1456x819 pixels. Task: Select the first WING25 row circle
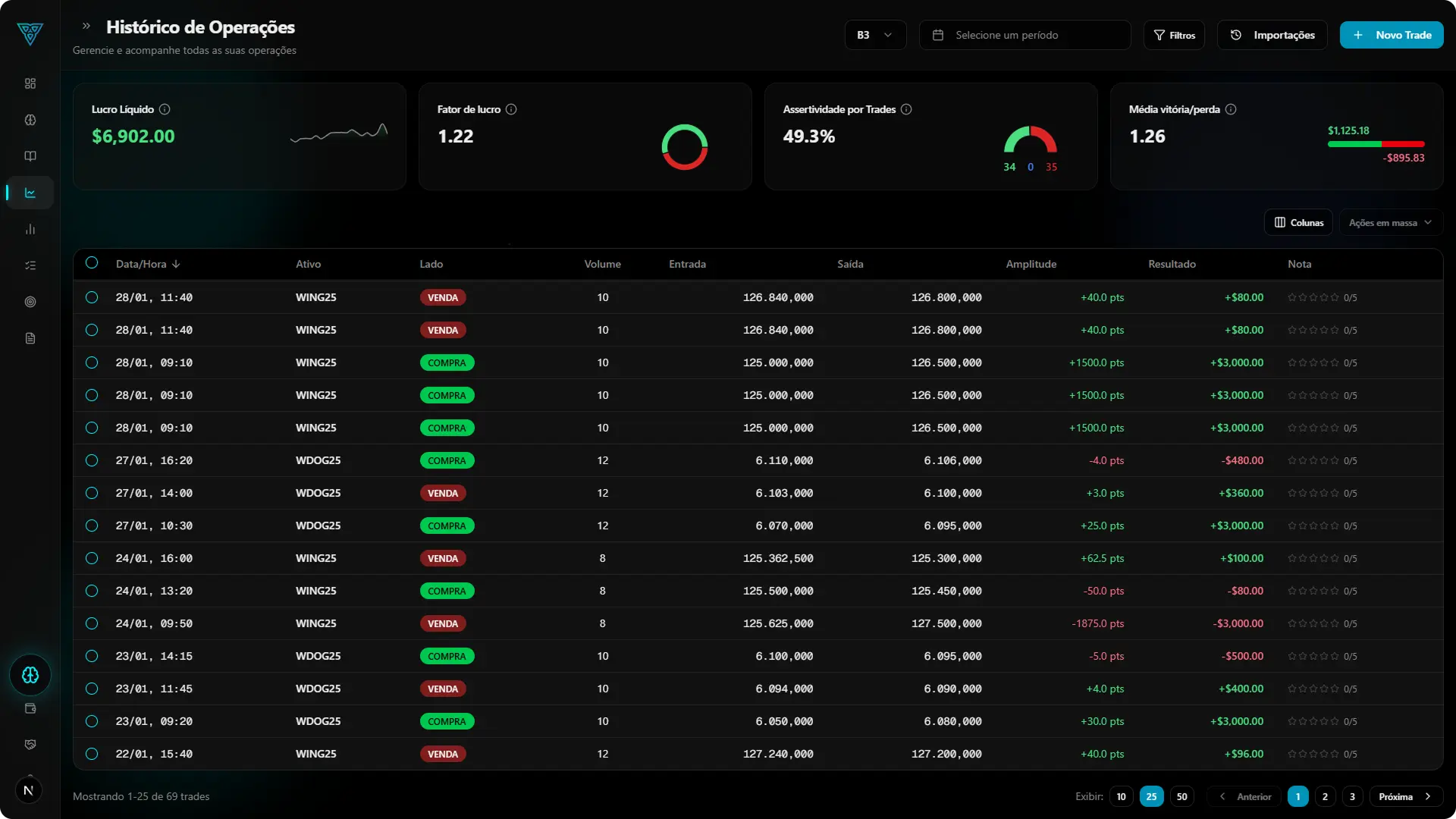(x=92, y=297)
